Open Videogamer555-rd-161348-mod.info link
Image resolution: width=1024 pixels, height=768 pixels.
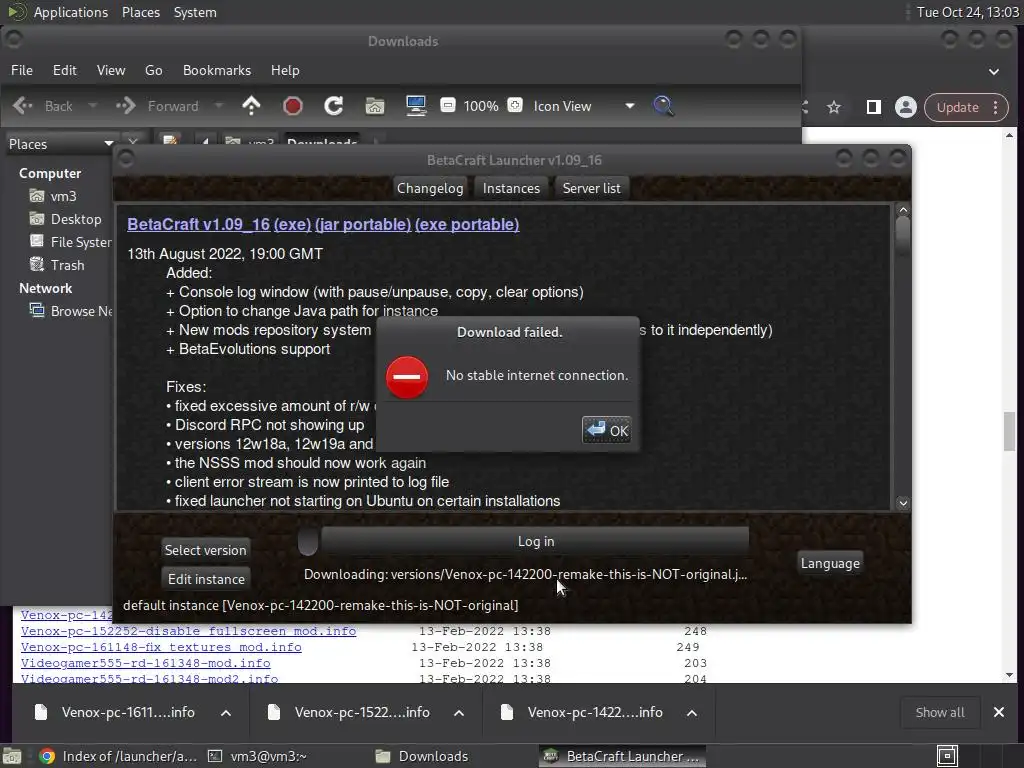[145, 663]
